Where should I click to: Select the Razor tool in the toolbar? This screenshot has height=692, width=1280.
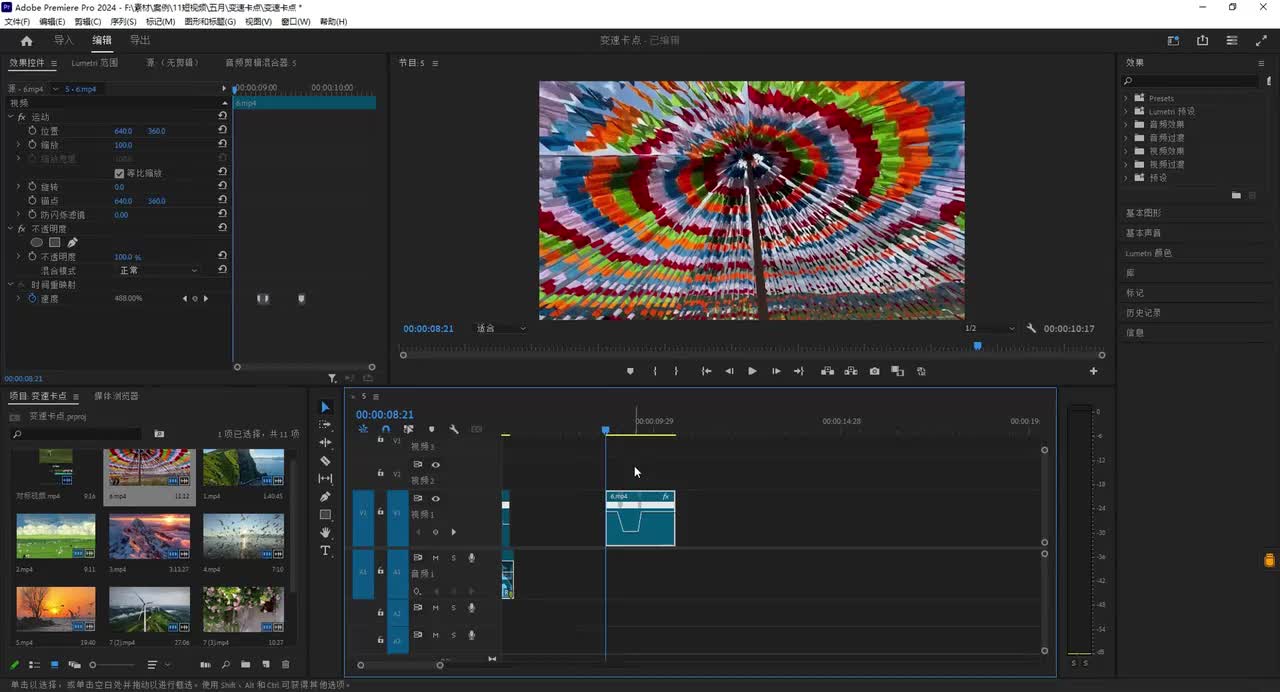tap(325, 461)
